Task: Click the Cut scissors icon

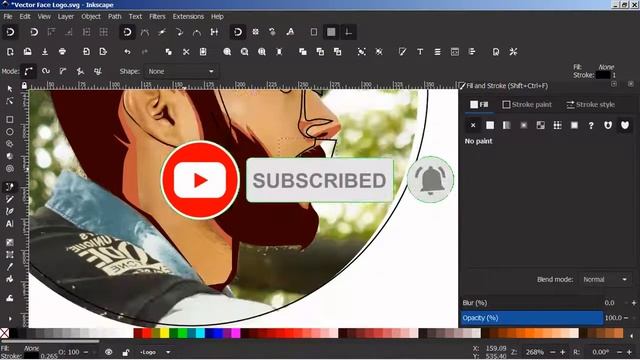Action: 186,52
